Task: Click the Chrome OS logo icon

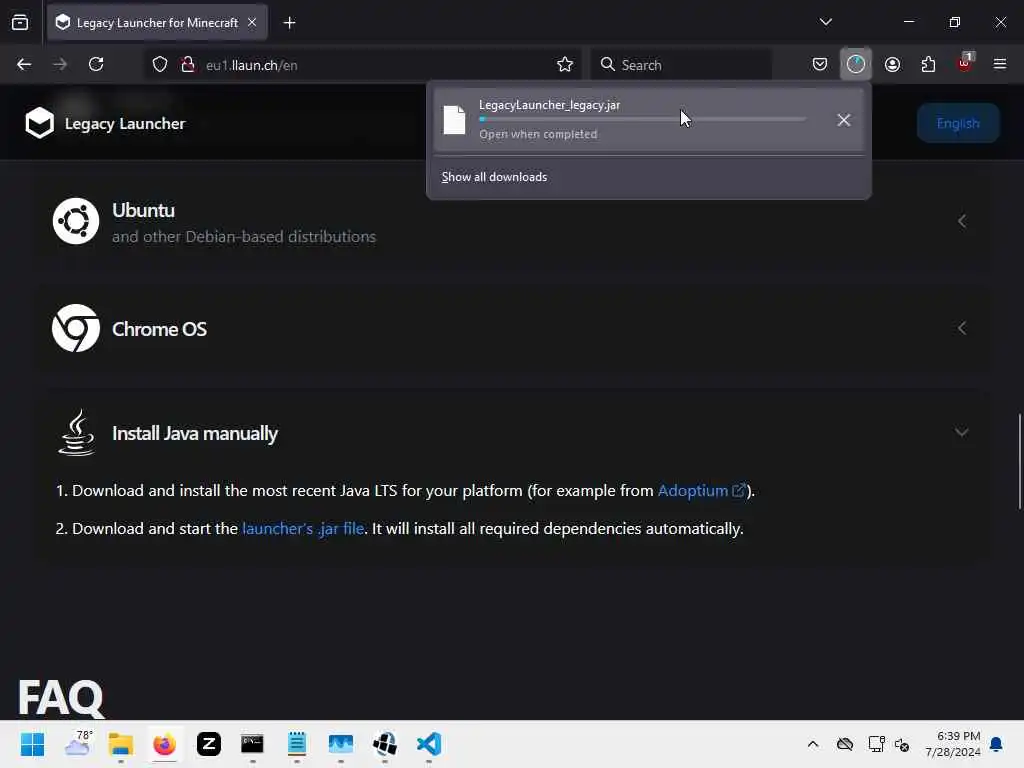Action: [x=76, y=328]
